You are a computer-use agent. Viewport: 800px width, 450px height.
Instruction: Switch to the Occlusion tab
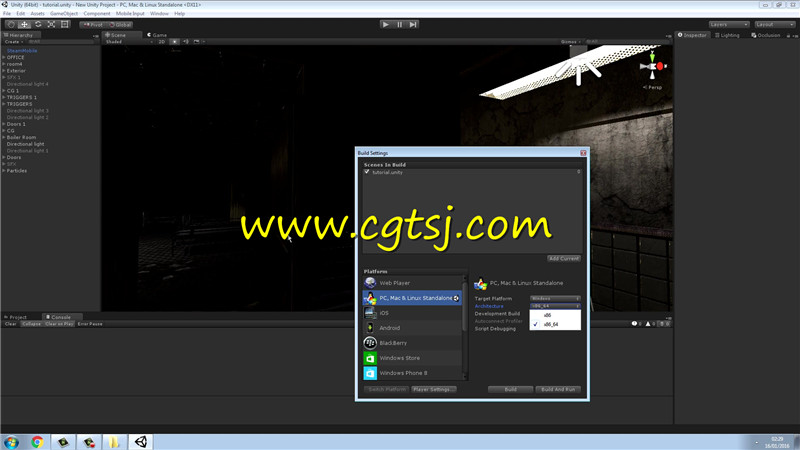click(766, 35)
